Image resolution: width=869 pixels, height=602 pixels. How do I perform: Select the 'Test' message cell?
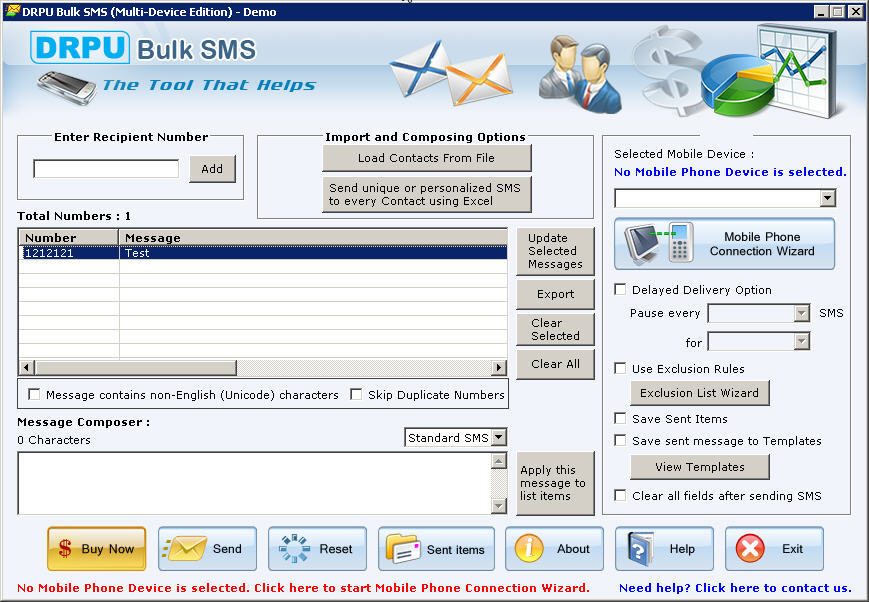coord(313,253)
